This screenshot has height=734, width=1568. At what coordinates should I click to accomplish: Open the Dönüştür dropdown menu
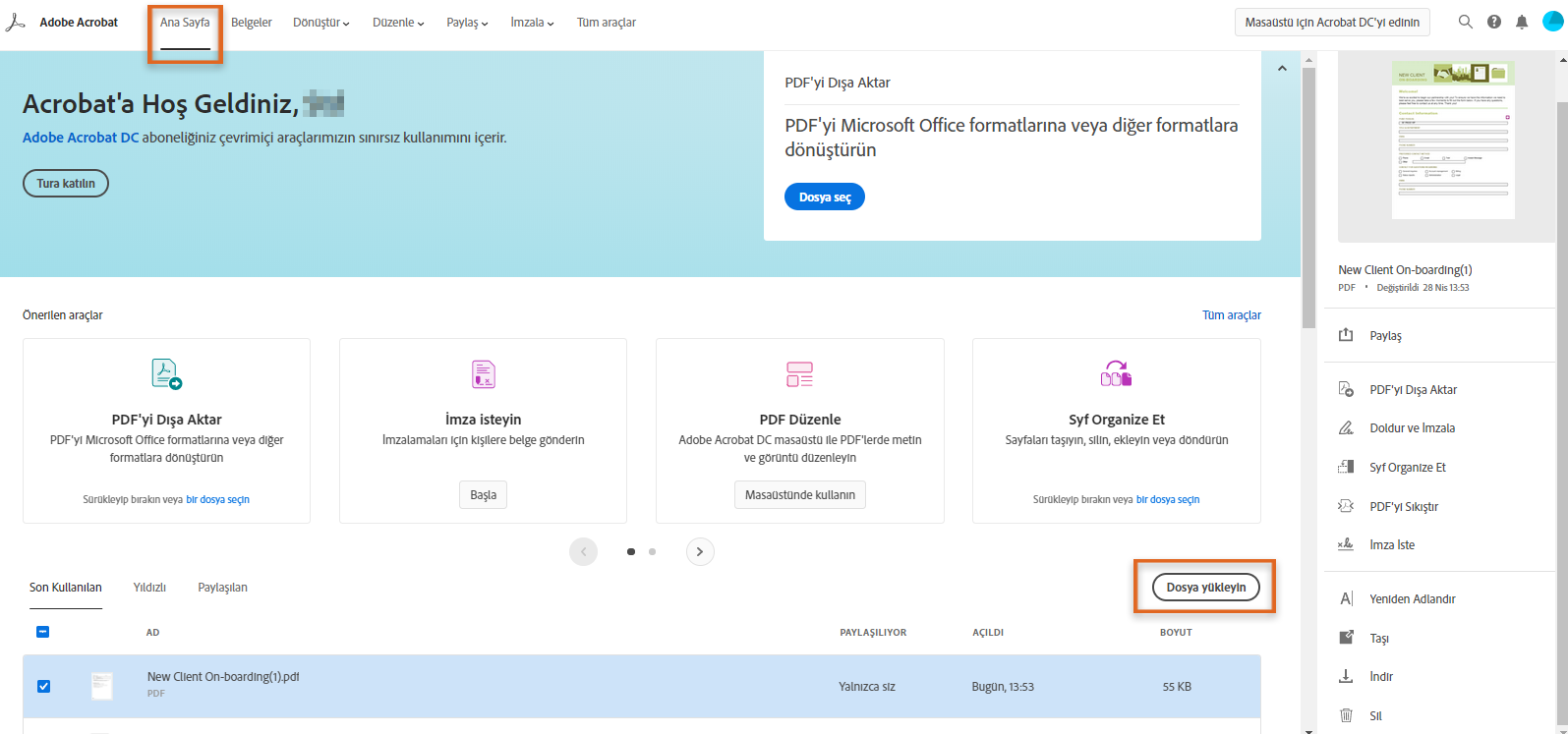[321, 23]
